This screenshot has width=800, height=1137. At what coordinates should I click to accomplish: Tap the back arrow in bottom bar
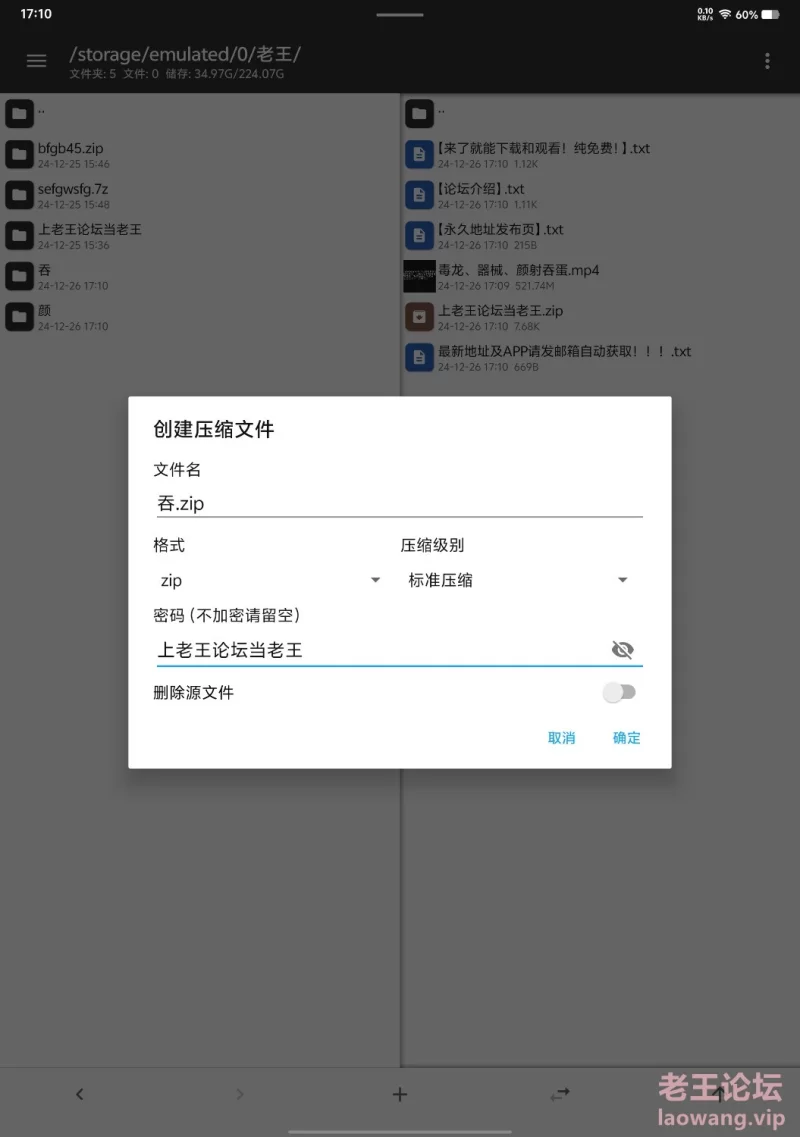tap(80, 1094)
